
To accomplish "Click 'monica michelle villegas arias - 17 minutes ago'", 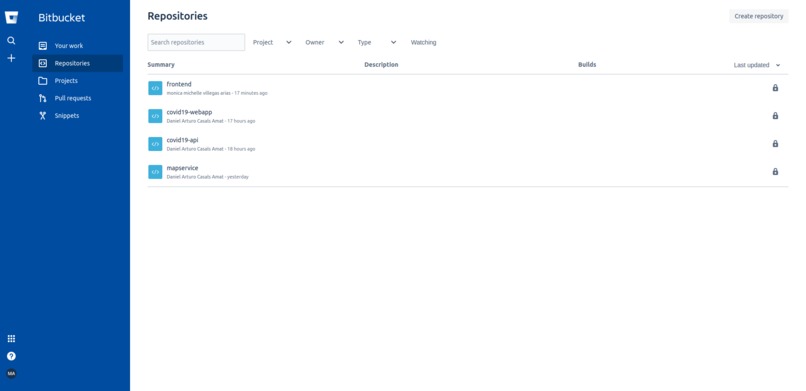I will pyautogui.click(x=217, y=93).
